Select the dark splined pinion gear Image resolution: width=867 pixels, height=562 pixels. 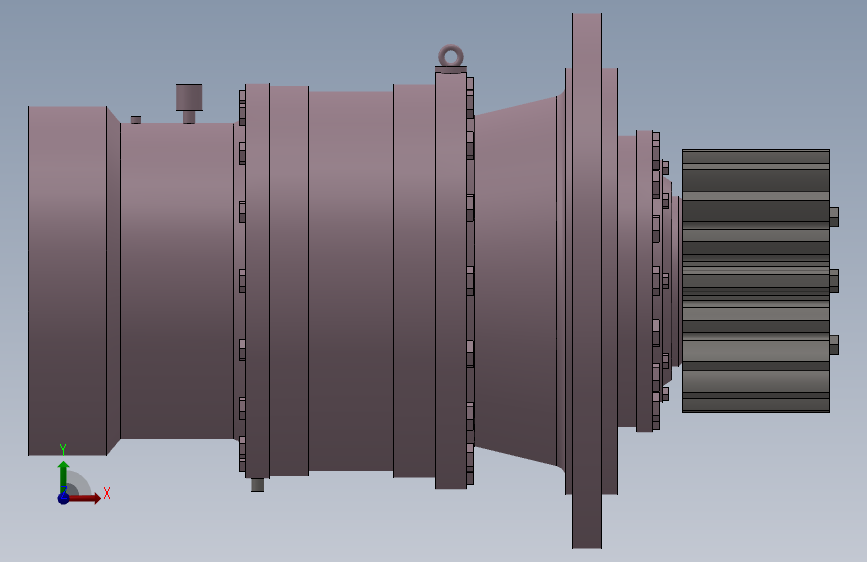click(x=756, y=281)
